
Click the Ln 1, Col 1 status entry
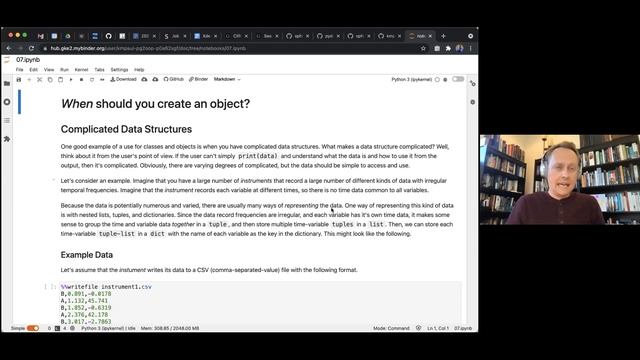point(438,328)
